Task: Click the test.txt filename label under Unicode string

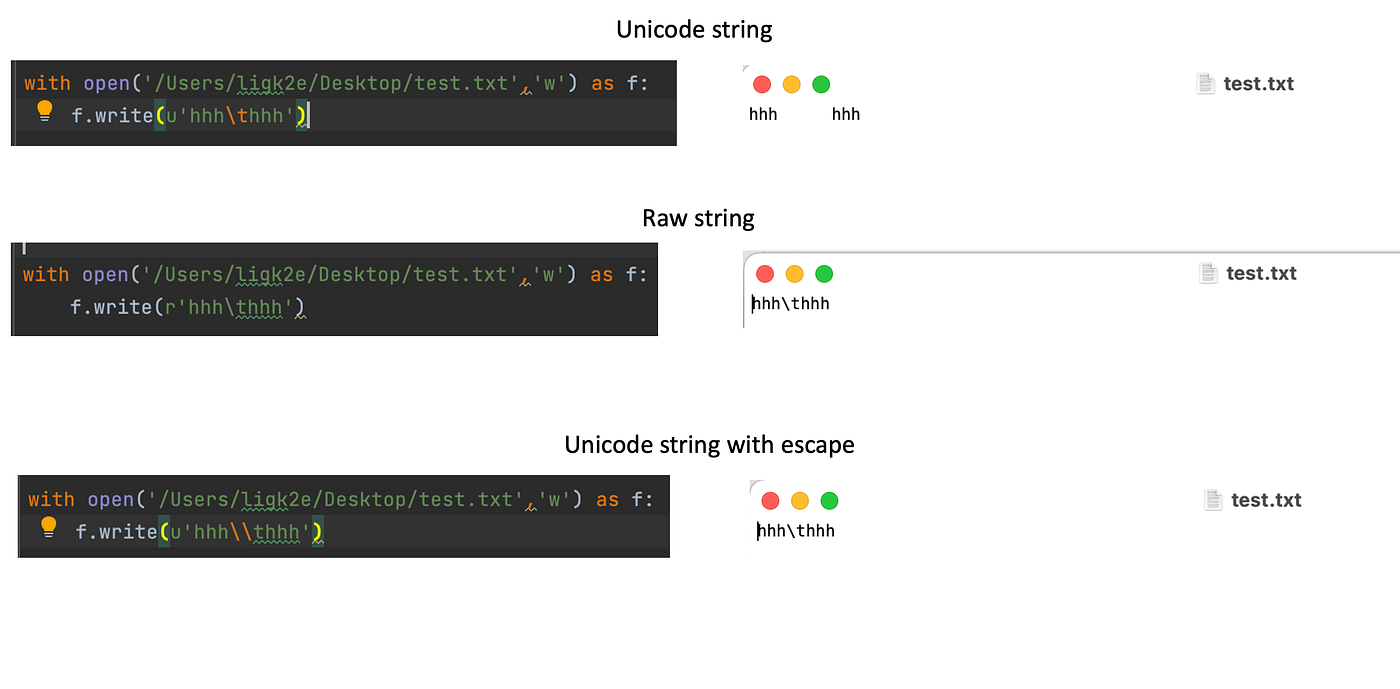Action: 1258,83
